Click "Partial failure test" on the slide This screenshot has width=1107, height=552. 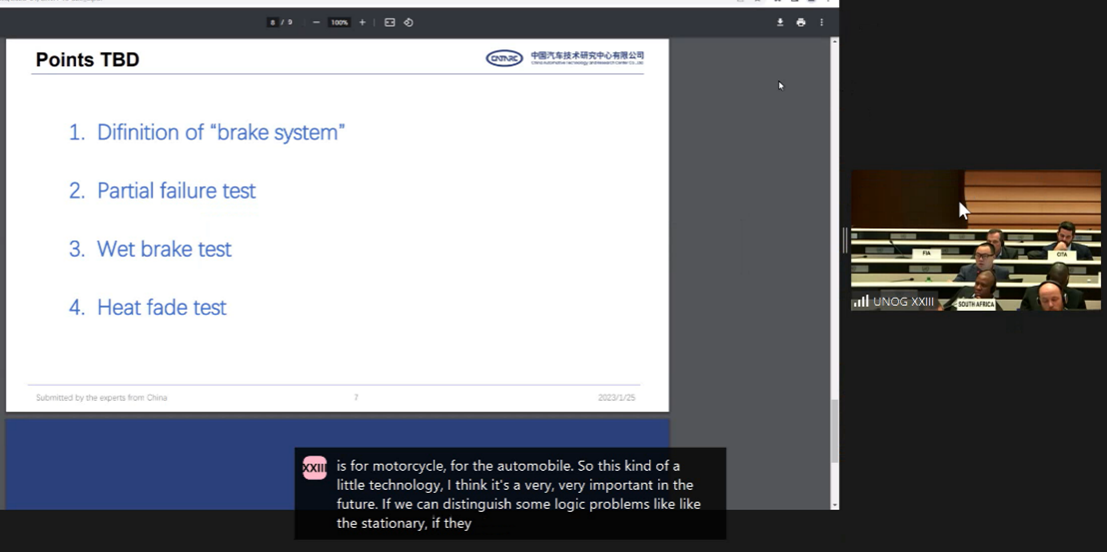(176, 190)
